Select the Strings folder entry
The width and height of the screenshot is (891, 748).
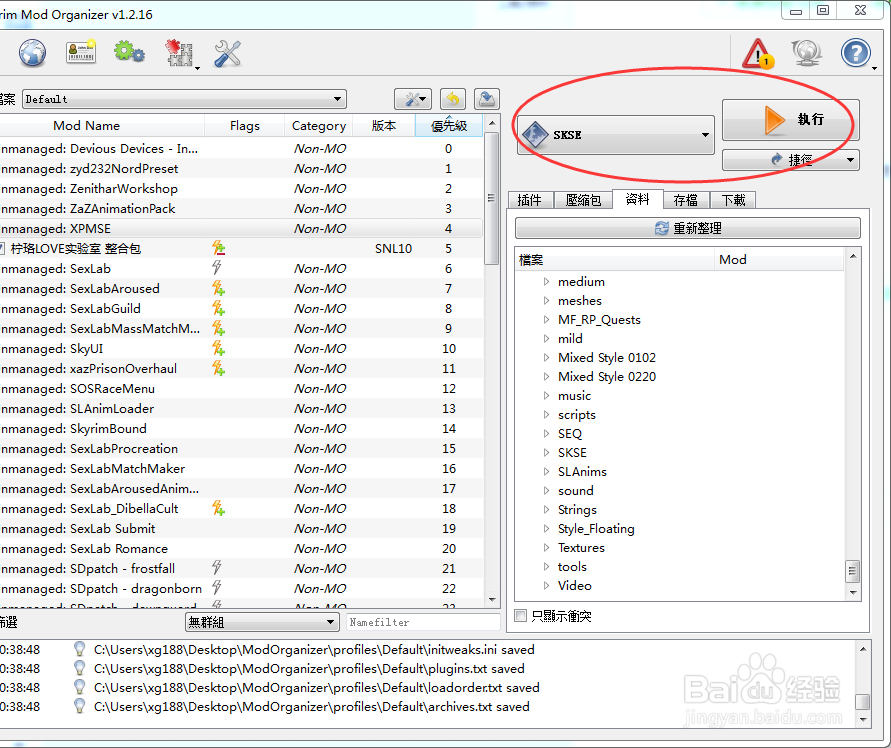tap(577, 509)
